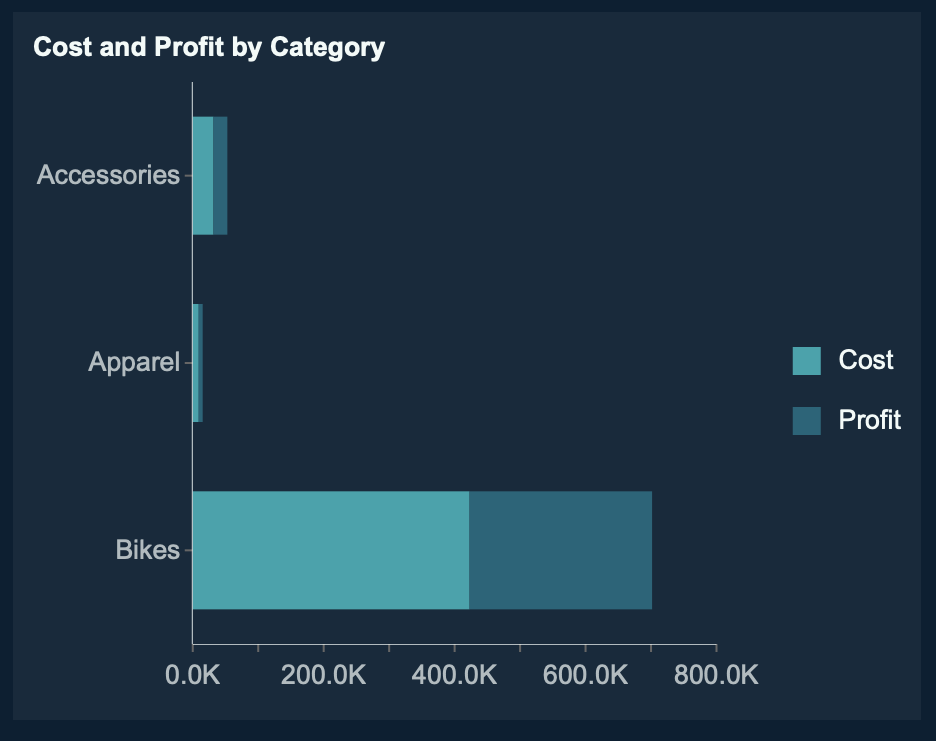The height and width of the screenshot is (741, 936).
Task: Click the Bikes cost bar segment
Action: [x=330, y=550]
